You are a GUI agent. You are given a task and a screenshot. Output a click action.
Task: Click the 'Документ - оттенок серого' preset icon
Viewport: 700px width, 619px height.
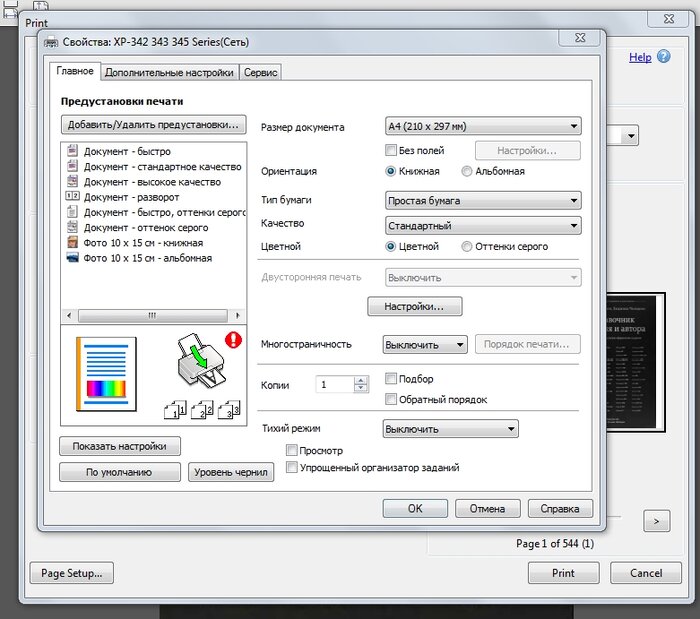point(72,228)
